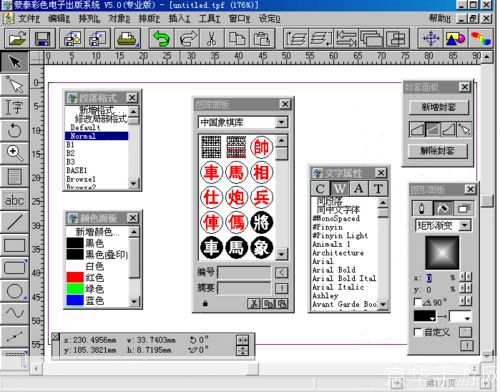500x392 pixels.
Task: Click the open file folder icon
Action: pos(17,39)
